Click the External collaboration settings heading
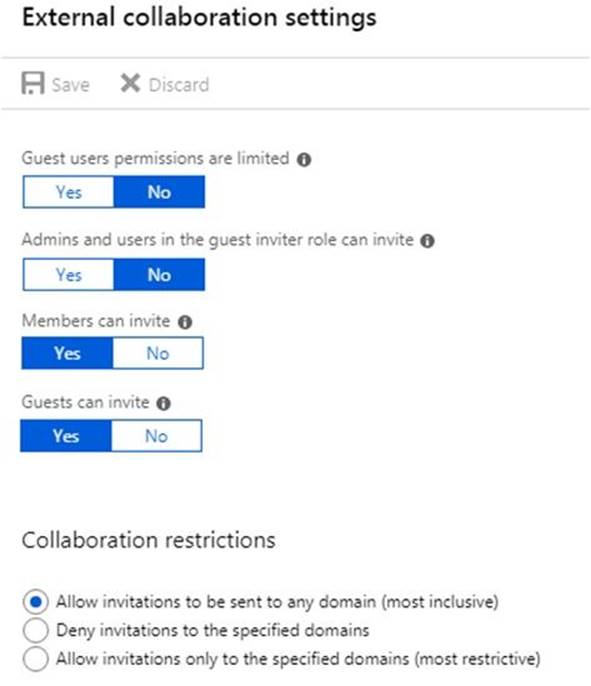591x686 pixels. (199, 18)
